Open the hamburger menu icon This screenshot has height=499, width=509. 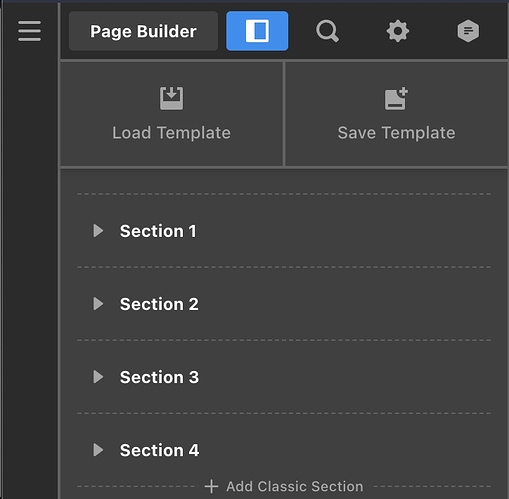coord(29,31)
